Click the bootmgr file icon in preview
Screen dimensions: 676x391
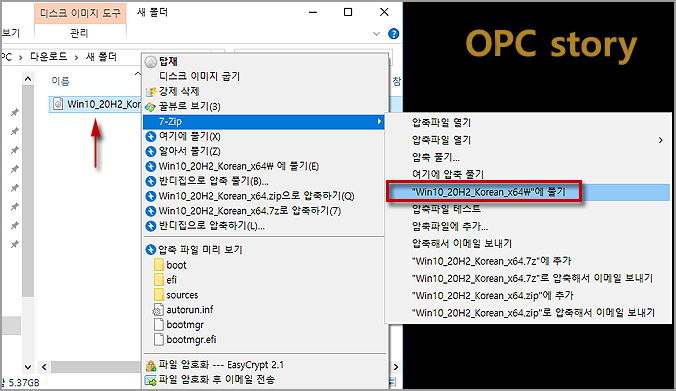pyautogui.click(x=159, y=325)
